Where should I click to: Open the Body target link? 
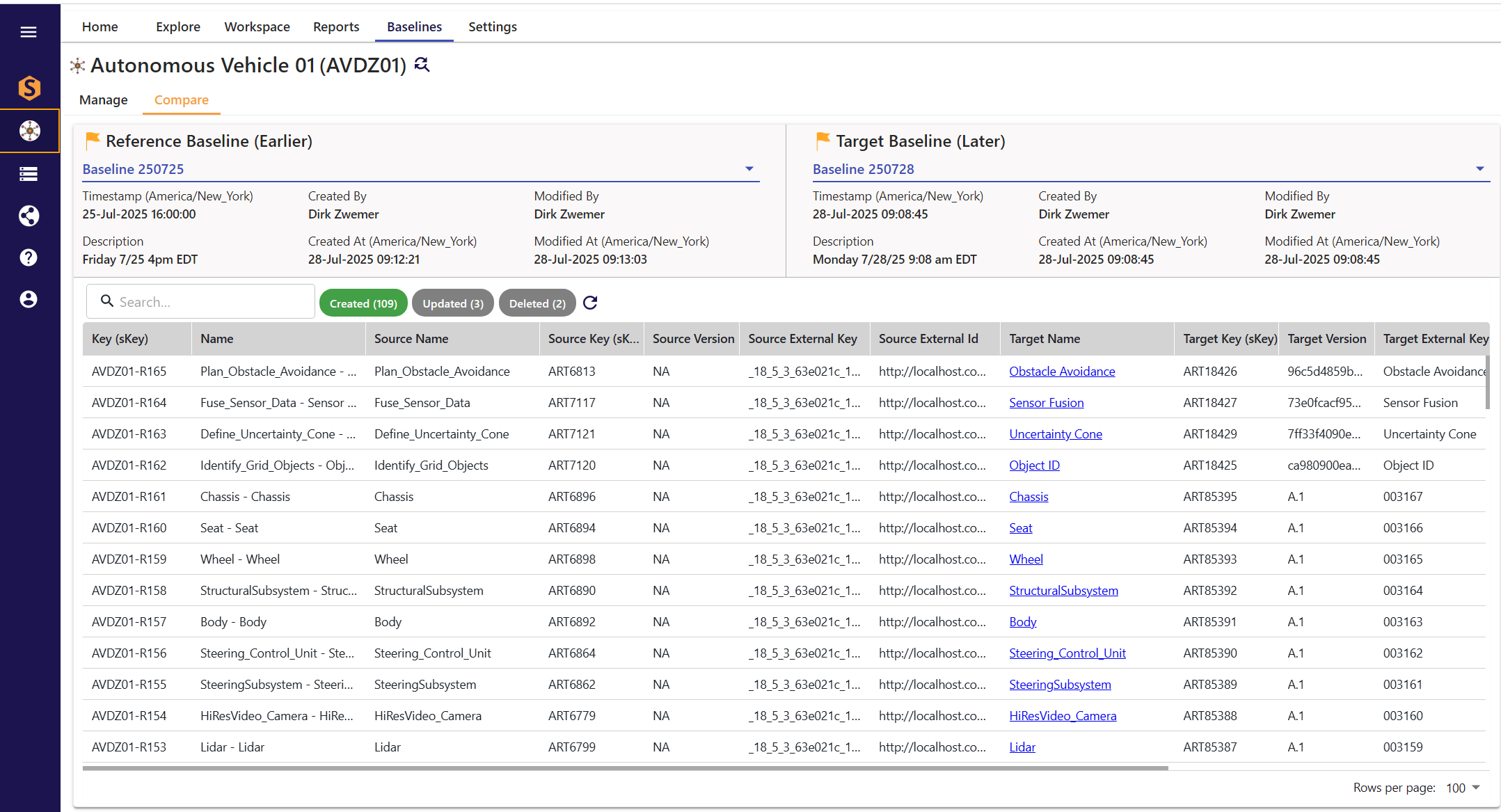1023,622
